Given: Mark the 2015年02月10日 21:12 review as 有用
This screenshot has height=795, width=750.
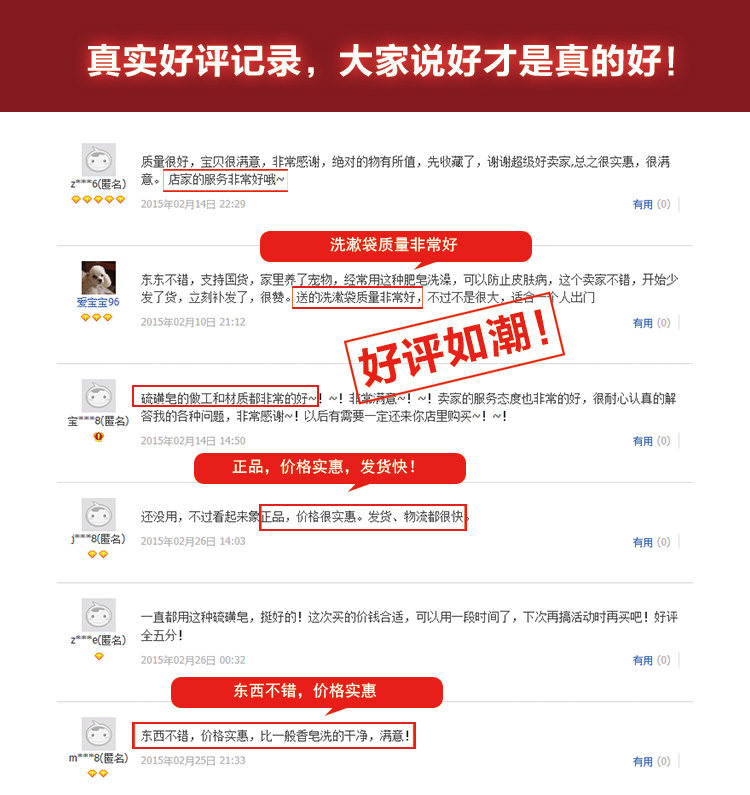Looking at the screenshot, I should click(x=642, y=323).
